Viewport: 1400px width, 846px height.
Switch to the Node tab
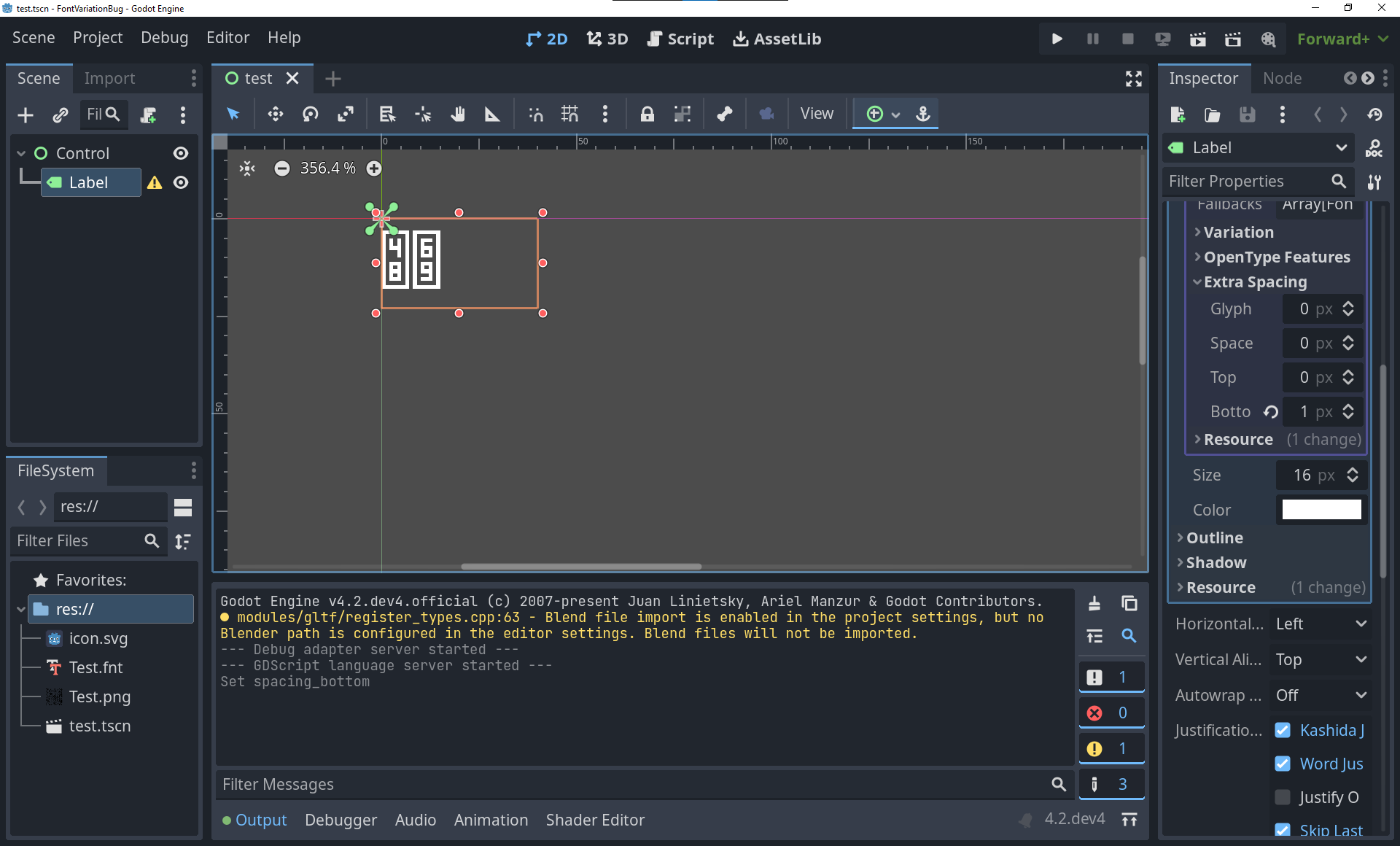1282,78
